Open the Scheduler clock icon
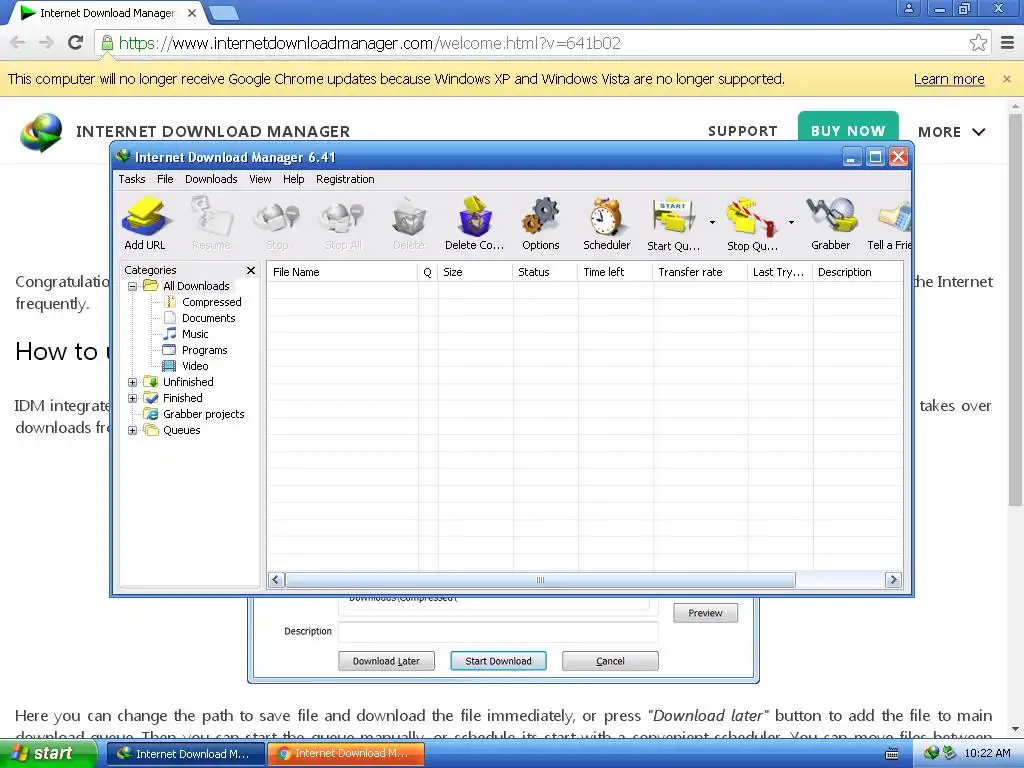 pyautogui.click(x=607, y=223)
